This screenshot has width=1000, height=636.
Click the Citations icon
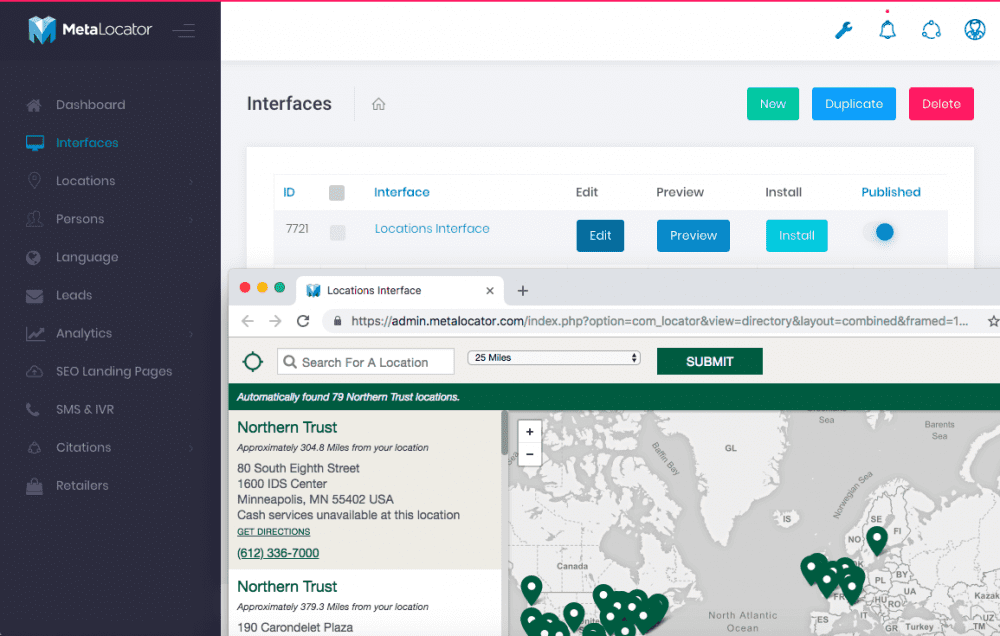[x=34, y=448]
